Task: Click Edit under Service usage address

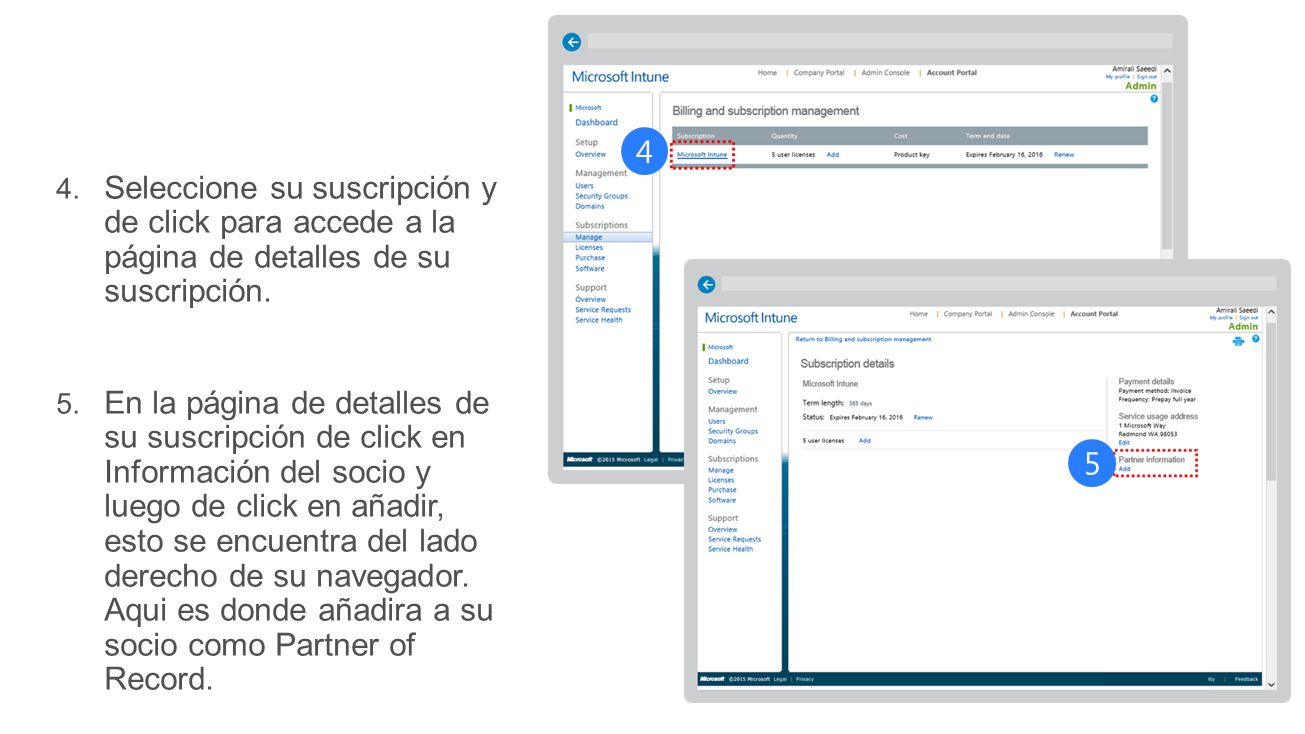Action: click(1124, 442)
